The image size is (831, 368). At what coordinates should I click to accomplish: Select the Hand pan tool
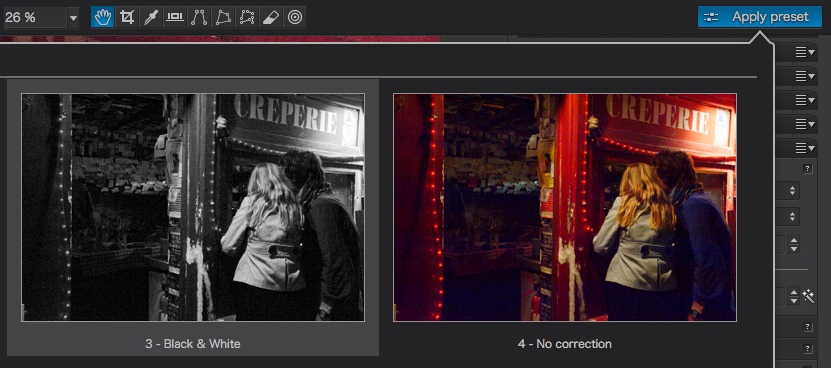click(102, 17)
